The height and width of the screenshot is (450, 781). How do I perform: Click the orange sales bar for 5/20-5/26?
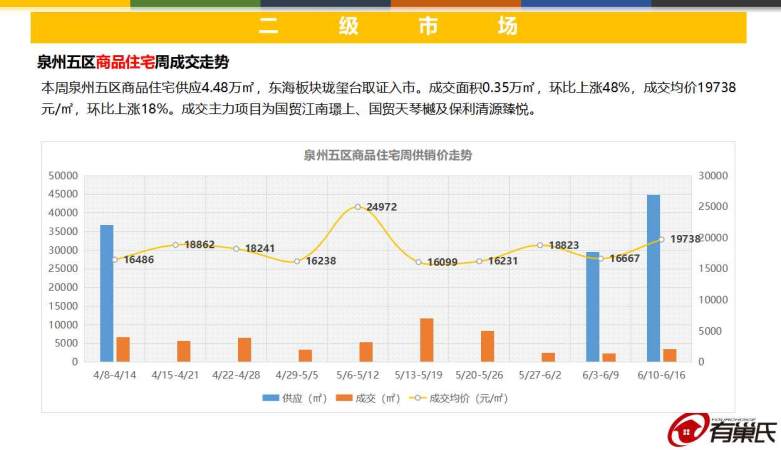[x=488, y=346]
